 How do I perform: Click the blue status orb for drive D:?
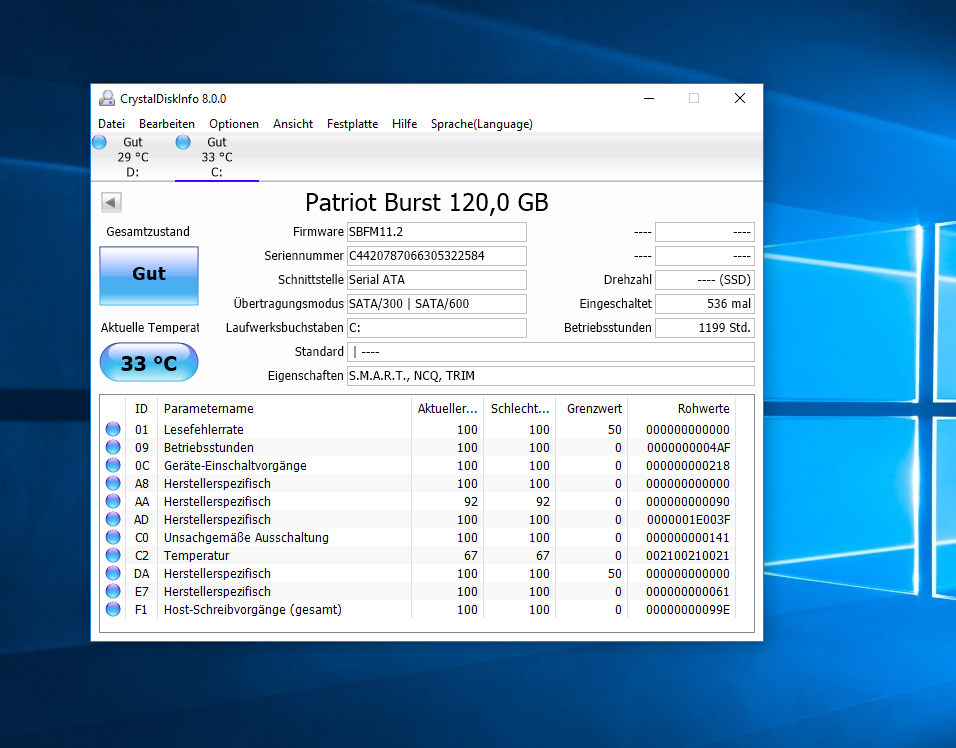coord(99,143)
